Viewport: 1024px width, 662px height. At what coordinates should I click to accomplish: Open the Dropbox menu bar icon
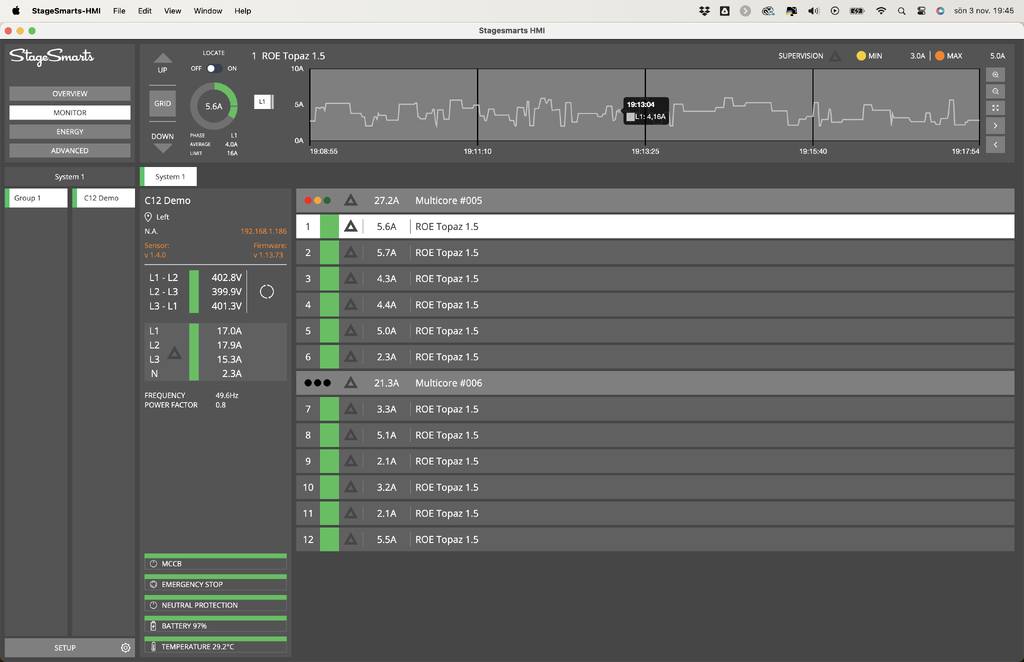click(x=704, y=11)
